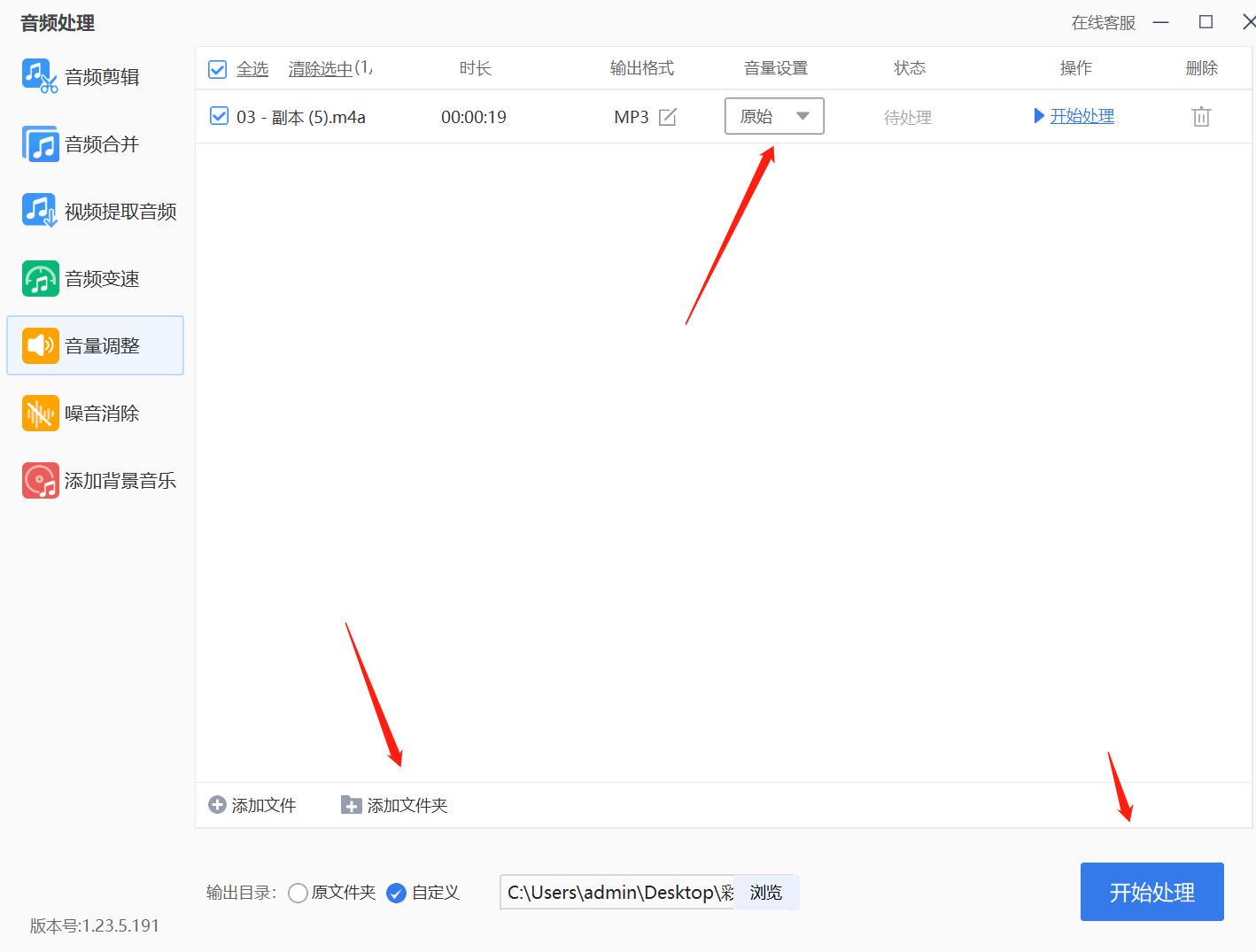Open 在线客服 online support
Image resolution: width=1256 pixels, height=952 pixels.
1102,24
